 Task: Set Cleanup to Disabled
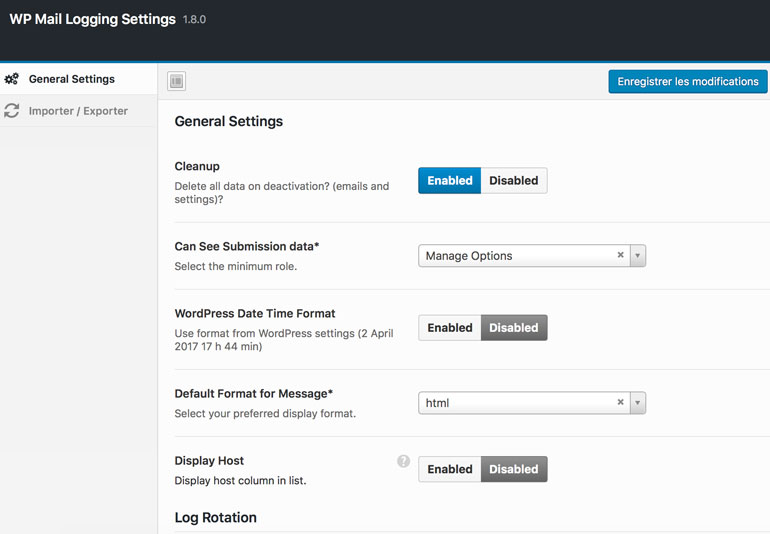[x=514, y=181]
